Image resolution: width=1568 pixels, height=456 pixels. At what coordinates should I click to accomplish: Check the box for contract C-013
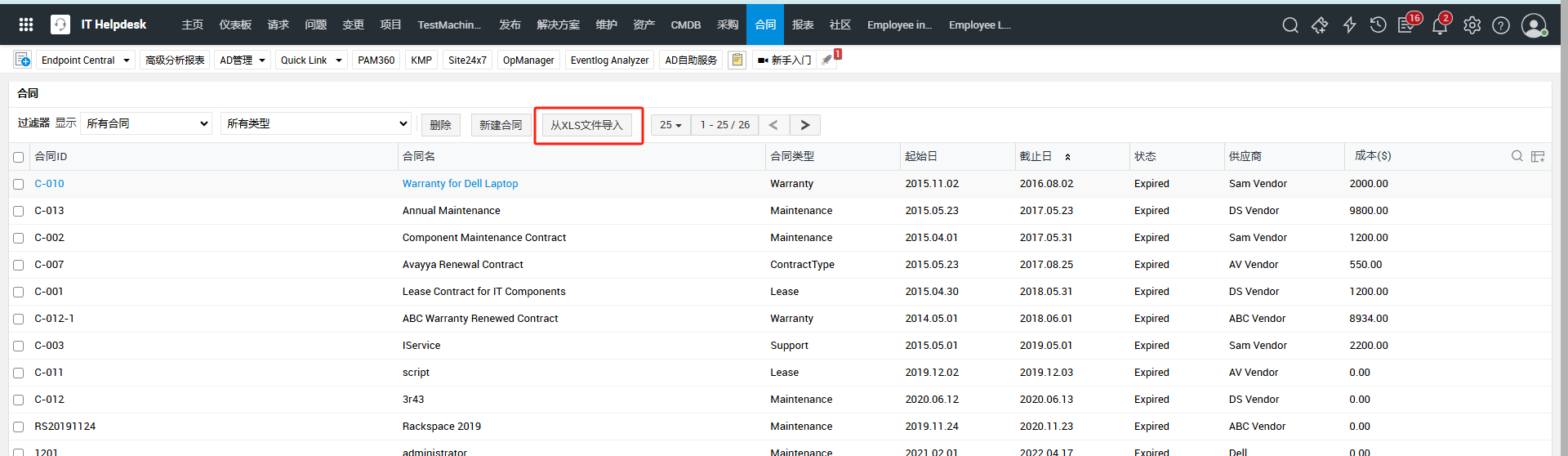pyautogui.click(x=18, y=211)
